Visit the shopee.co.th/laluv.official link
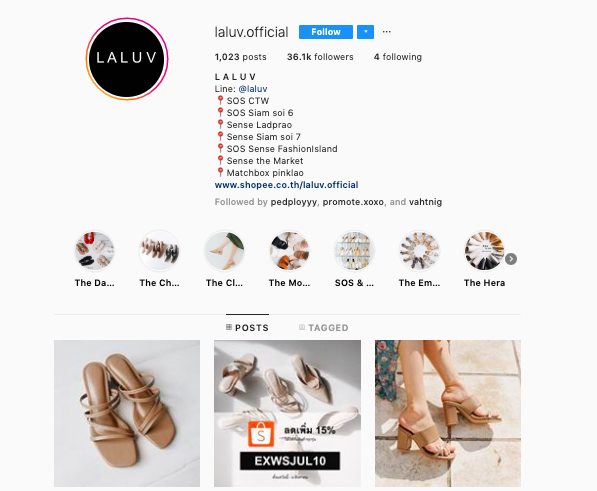597x491 pixels. (x=286, y=185)
